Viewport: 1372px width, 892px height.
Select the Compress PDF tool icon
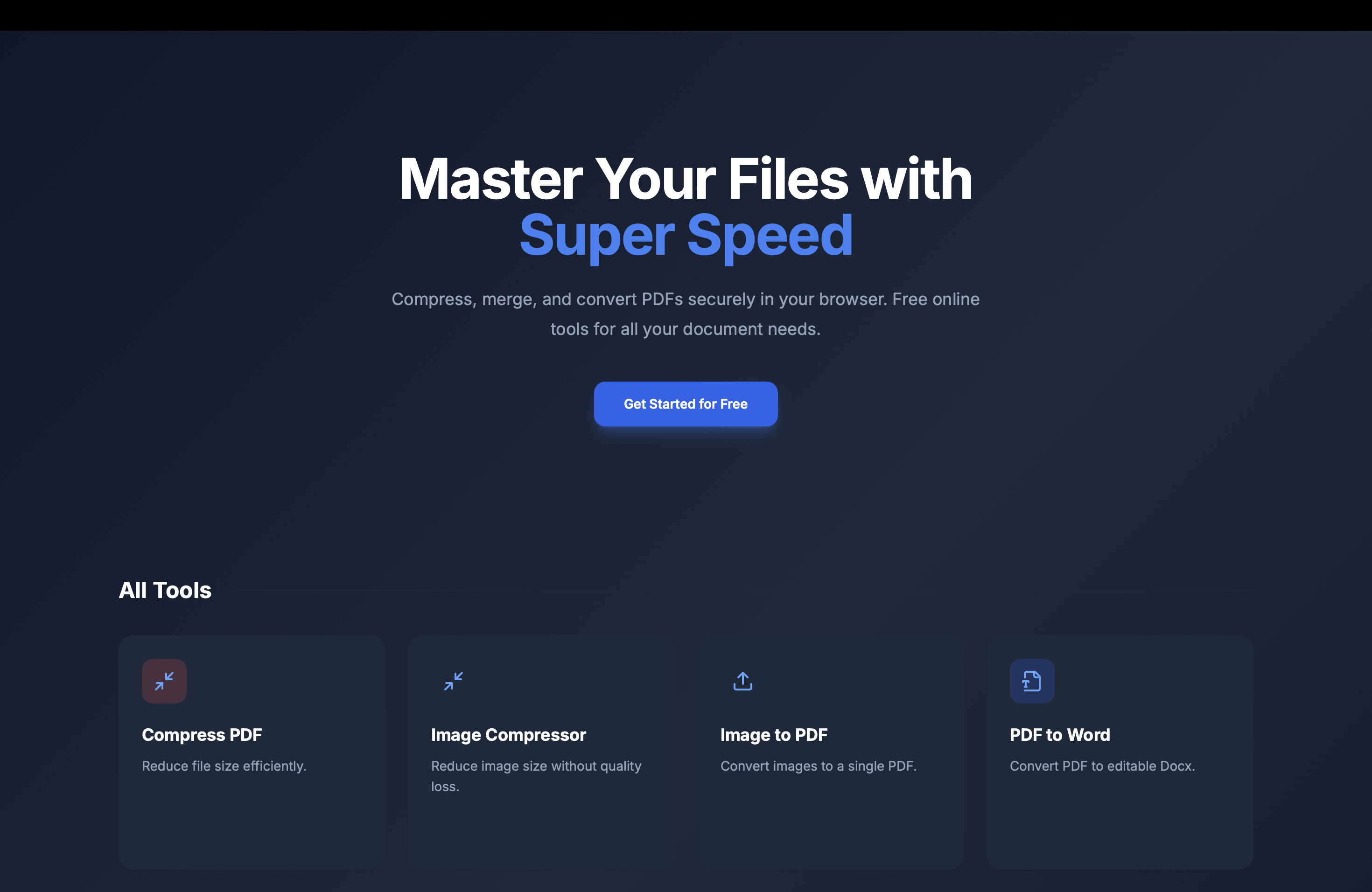(x=164, y=681)
